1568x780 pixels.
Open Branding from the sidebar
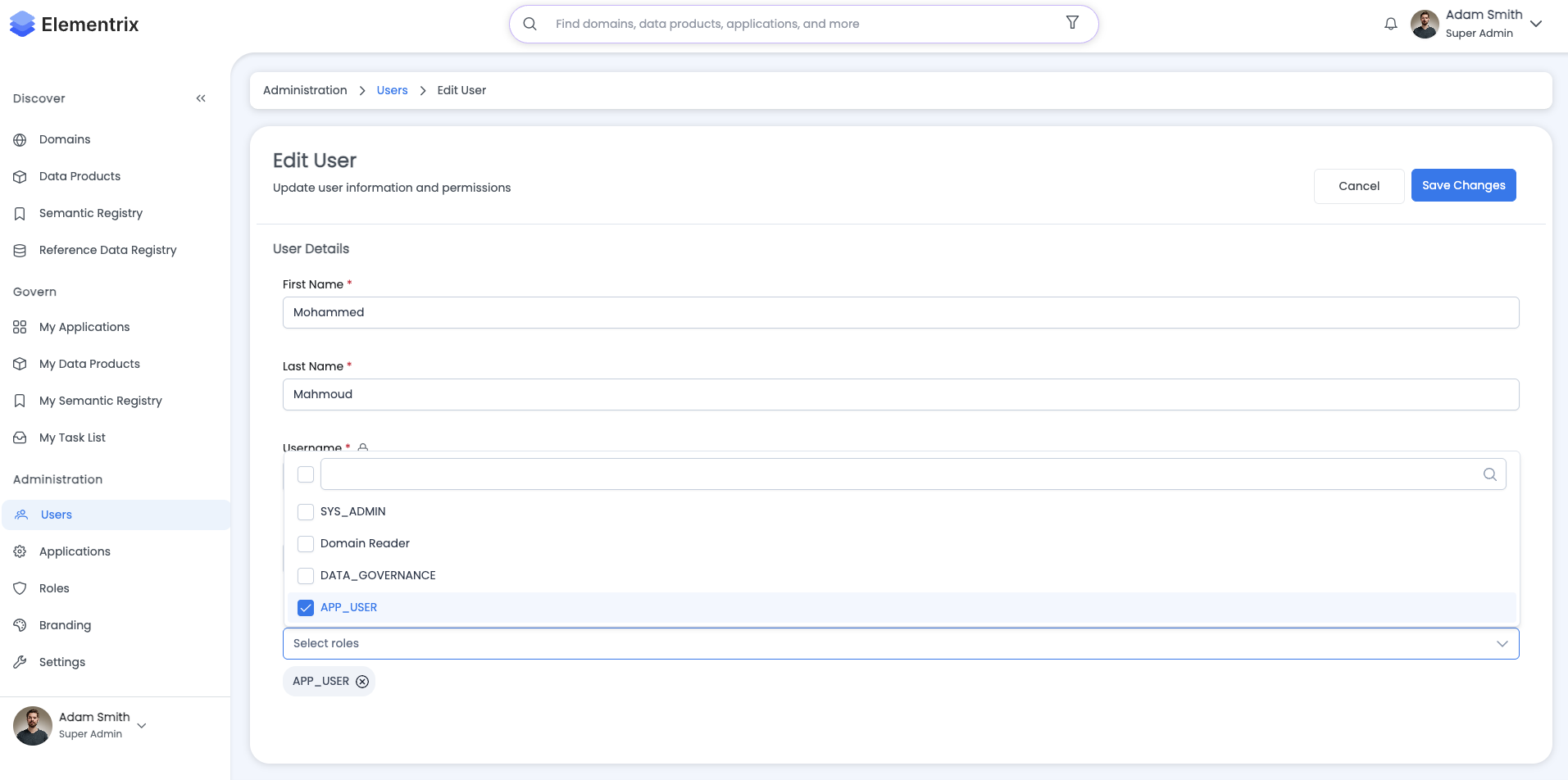65,625
